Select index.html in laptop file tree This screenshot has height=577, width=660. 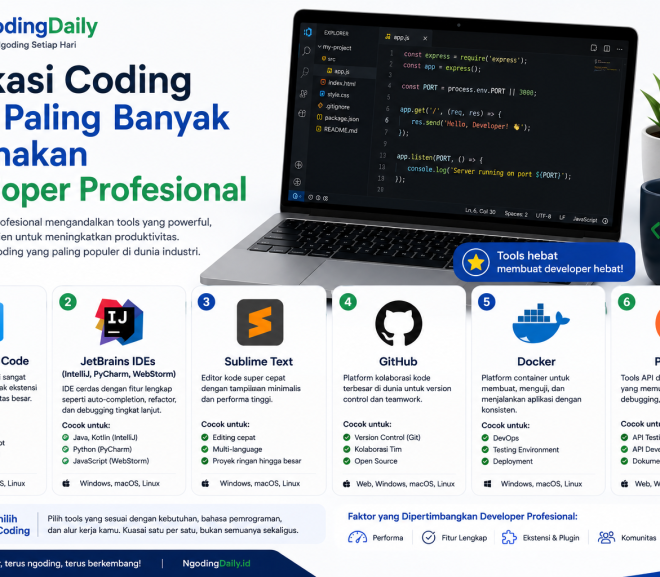pyautogui.click(x=338, y=83)
